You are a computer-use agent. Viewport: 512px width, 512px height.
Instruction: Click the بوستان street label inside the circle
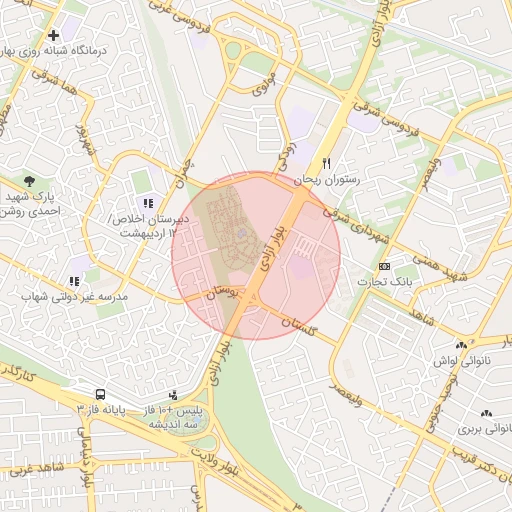tap(222, 293)
